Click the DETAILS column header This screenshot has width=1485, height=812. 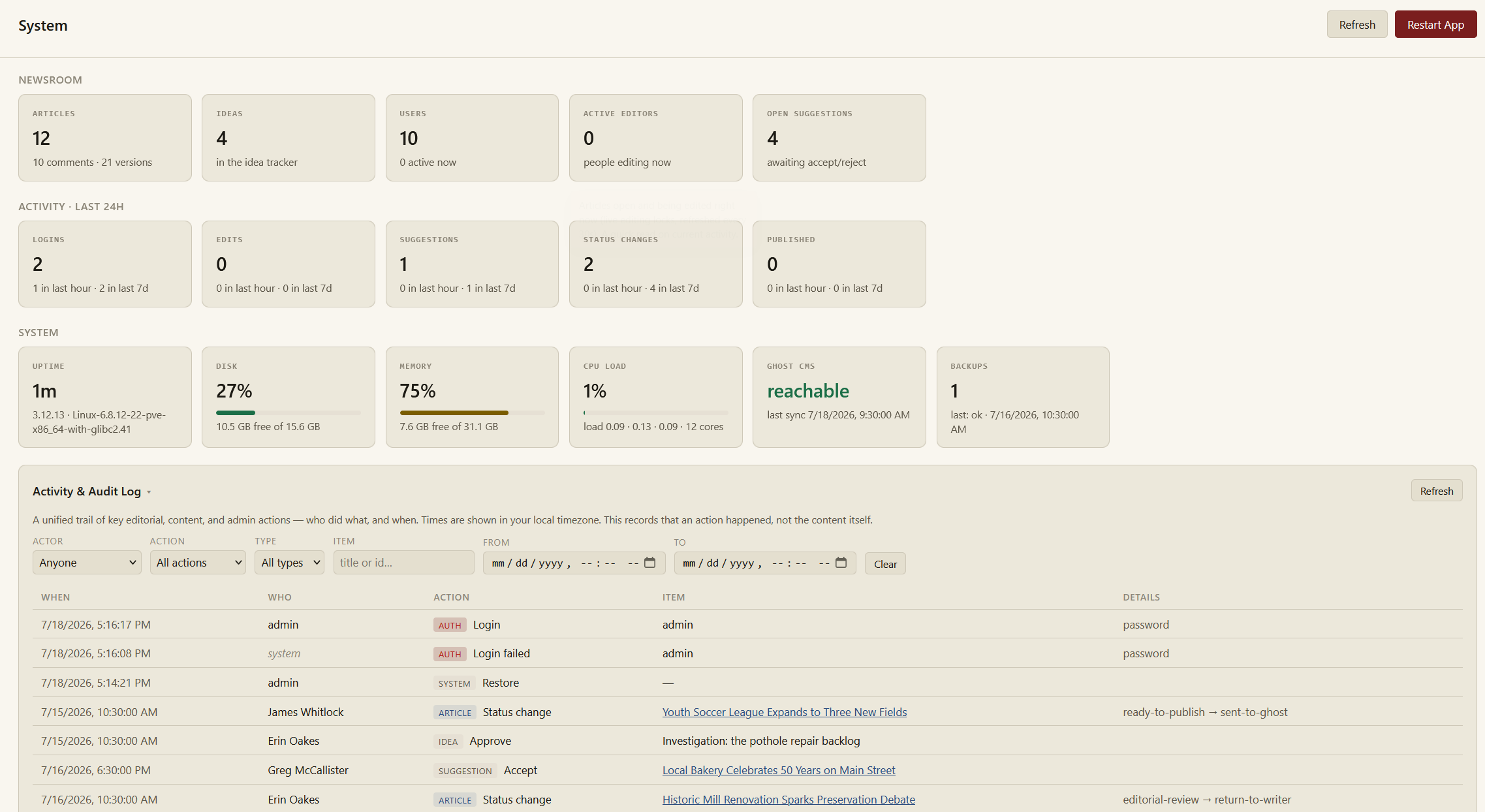(x=1141, y=597)
